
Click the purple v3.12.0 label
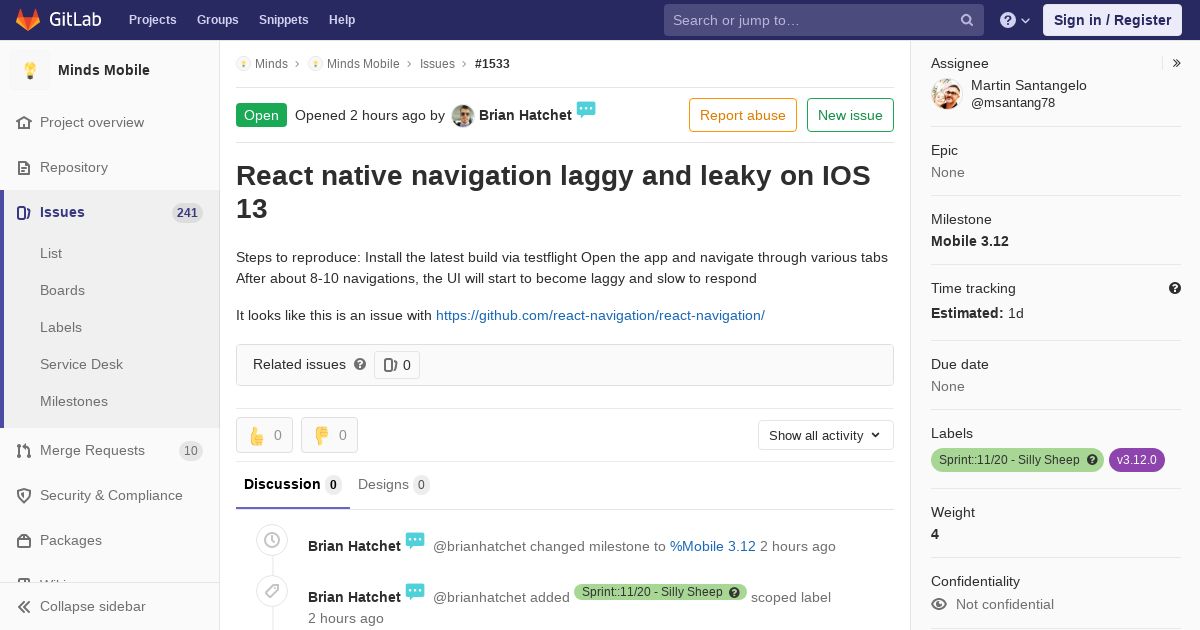pos(1136,460)
